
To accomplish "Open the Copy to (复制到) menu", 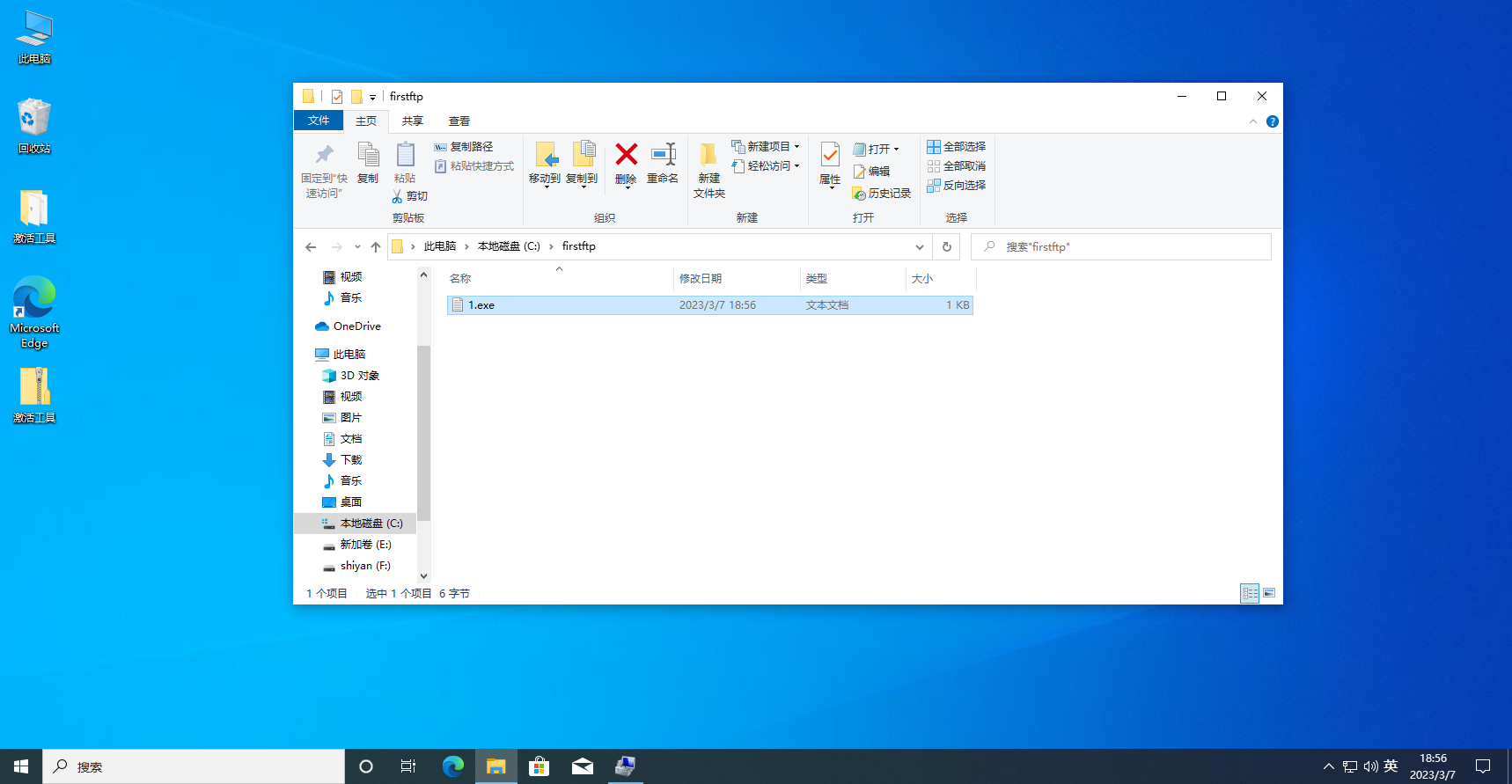I will click(x=582, y=165).
